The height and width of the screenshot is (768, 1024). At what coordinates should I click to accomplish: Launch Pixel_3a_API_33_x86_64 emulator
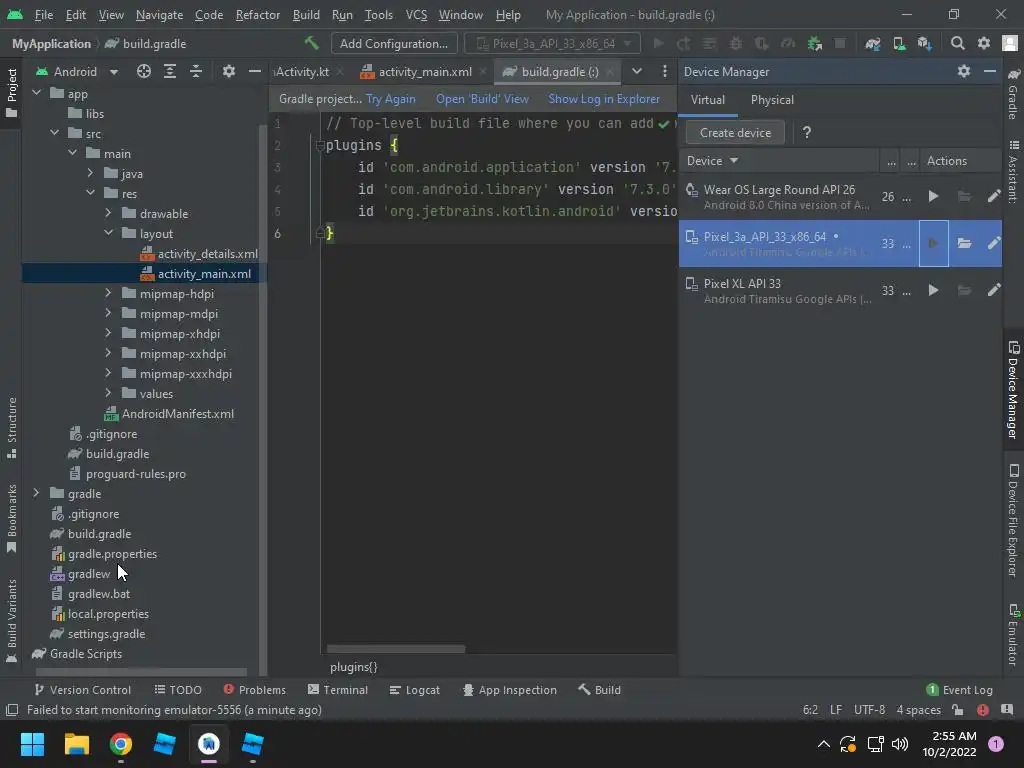pyautogui.click(x=934, y=243)
